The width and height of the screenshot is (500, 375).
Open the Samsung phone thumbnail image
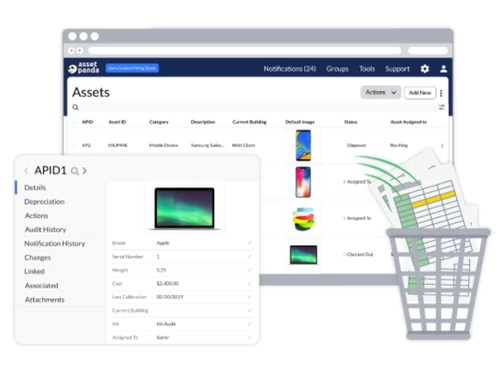[x=303, y=145]
